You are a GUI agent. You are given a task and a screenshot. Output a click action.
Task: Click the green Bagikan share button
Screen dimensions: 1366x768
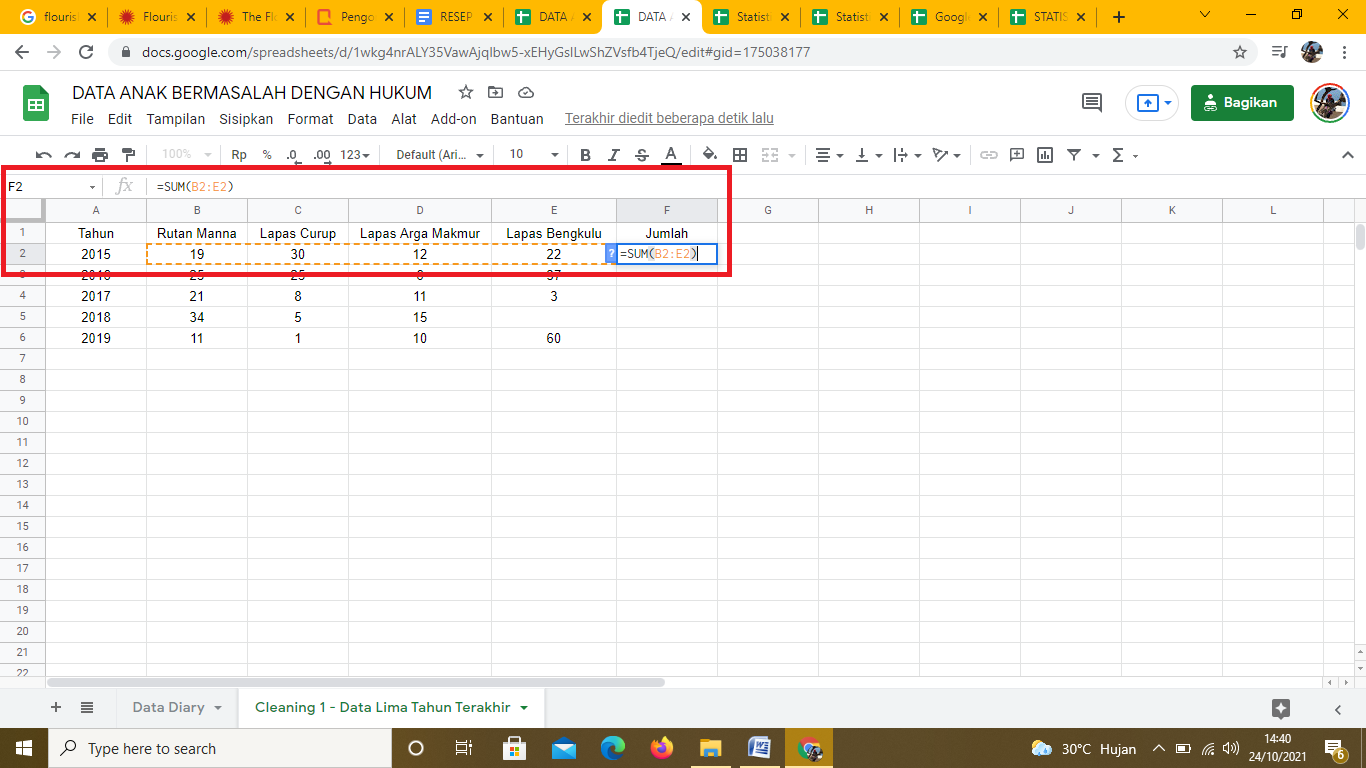point(1241,102)
